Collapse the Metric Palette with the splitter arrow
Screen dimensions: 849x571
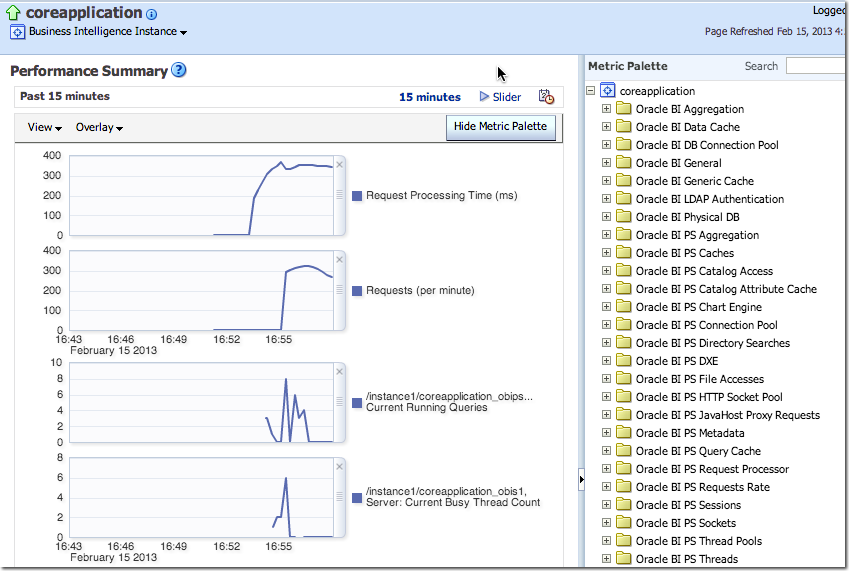click(x=581, y=479)
